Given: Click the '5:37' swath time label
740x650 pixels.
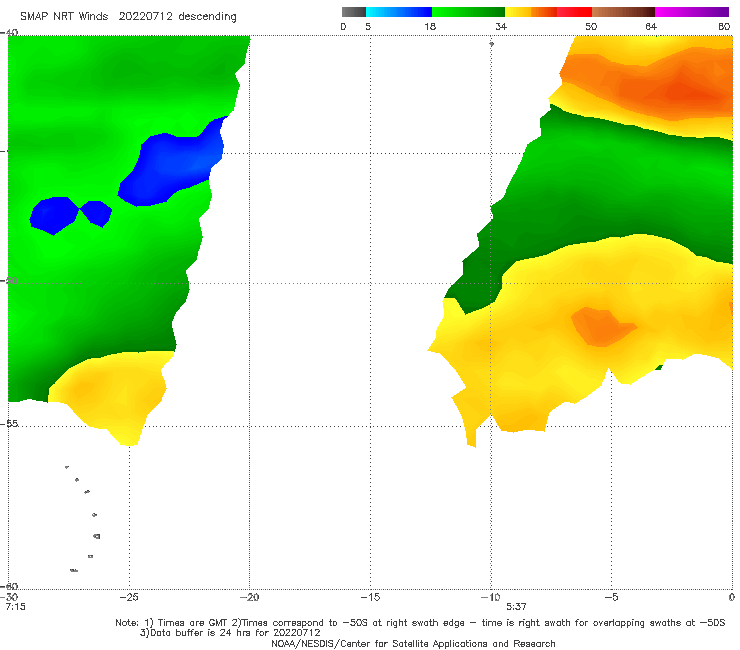Looking at the screenshot, I should pos(516,607).
